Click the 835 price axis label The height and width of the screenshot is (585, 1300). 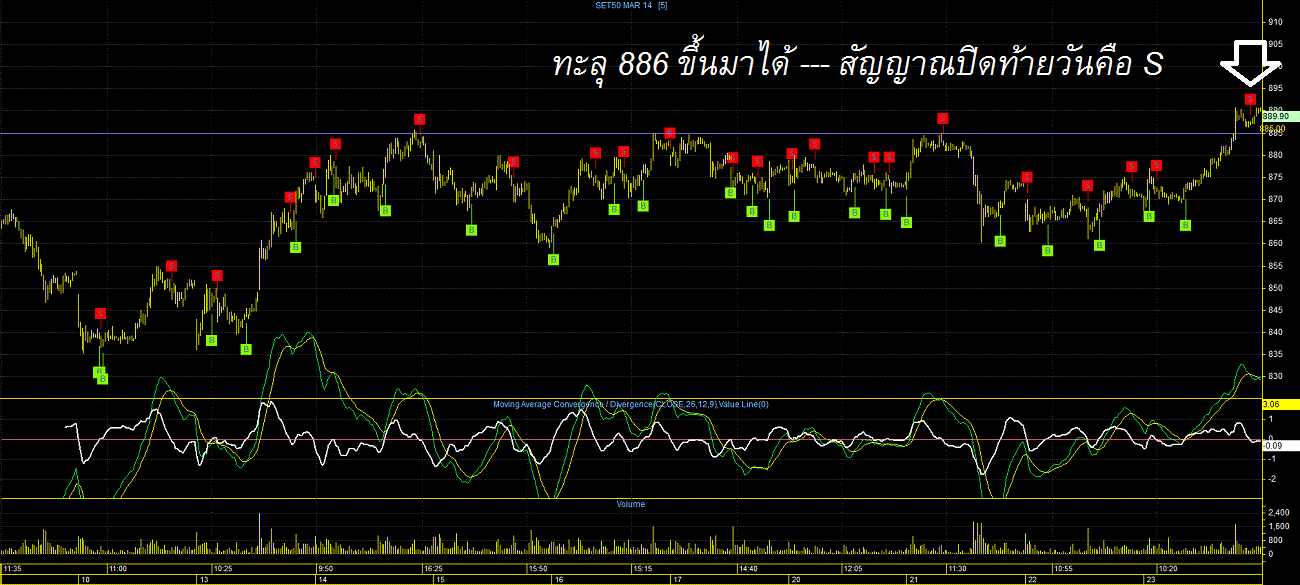1275,354
